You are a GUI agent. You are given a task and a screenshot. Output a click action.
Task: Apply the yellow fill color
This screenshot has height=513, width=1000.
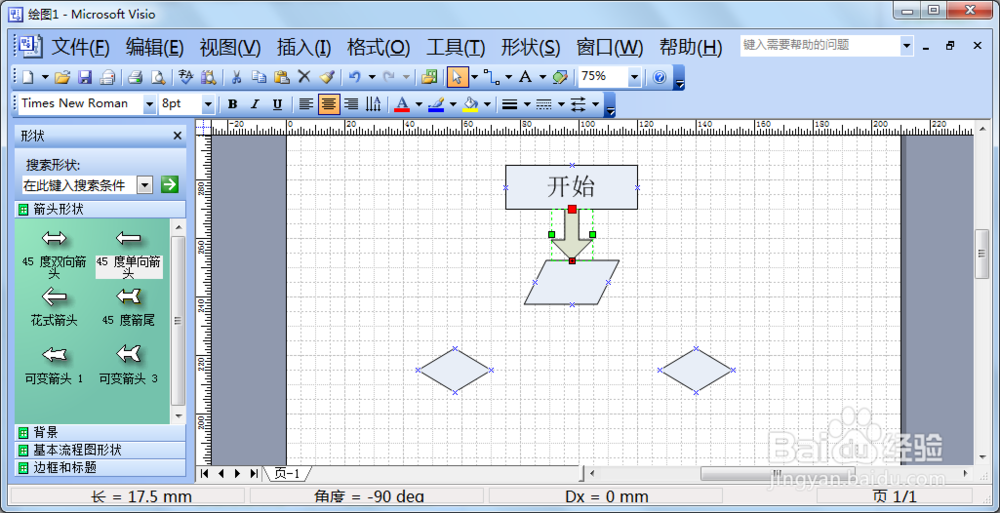tap(470, 104)
